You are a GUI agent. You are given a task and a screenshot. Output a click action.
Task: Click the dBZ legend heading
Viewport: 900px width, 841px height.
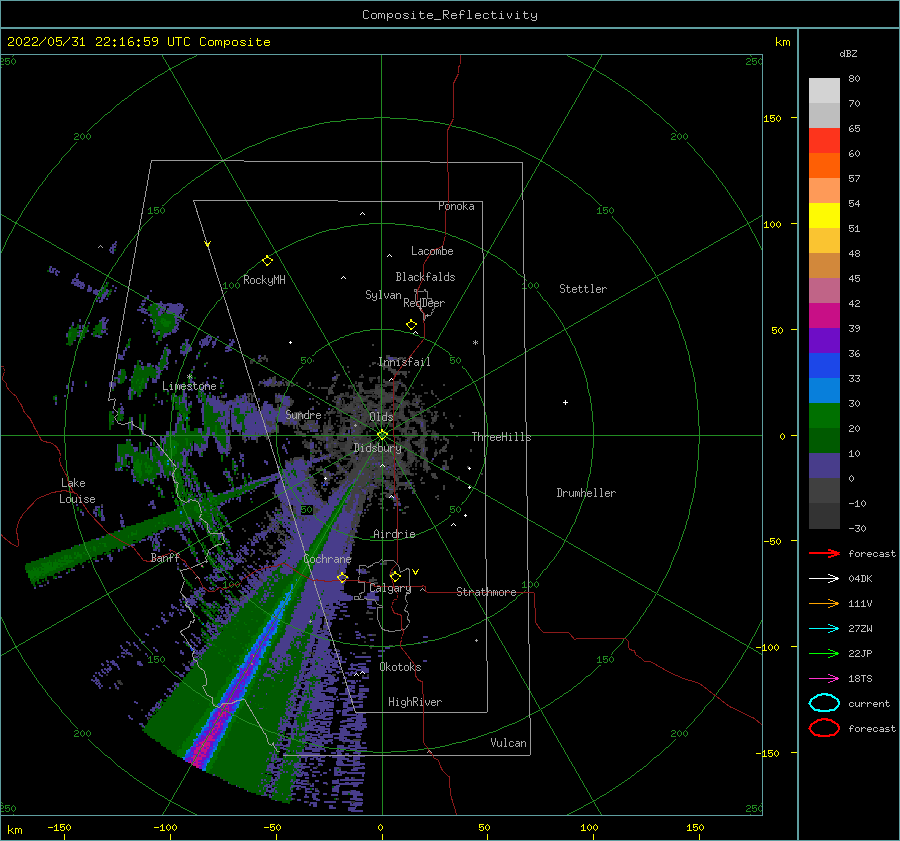(848, 53)
